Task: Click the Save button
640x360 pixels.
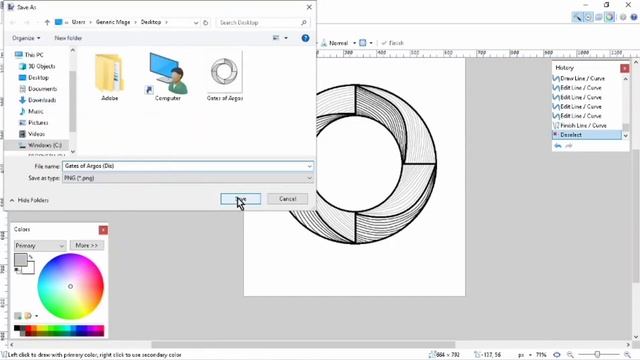Action: click(241, 199)
